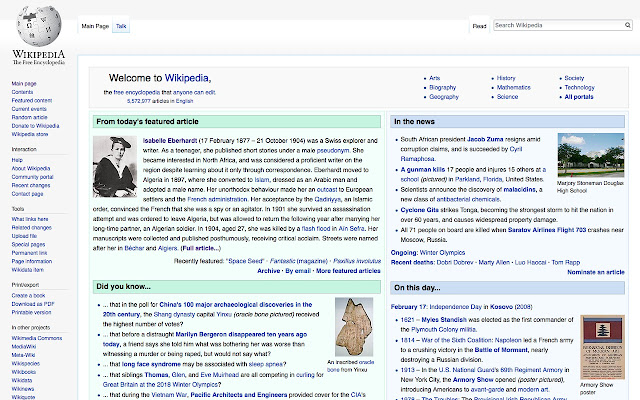The image size is (640, 400).
Task: Open Meta-Wiki project link
Action: (23, 355)
